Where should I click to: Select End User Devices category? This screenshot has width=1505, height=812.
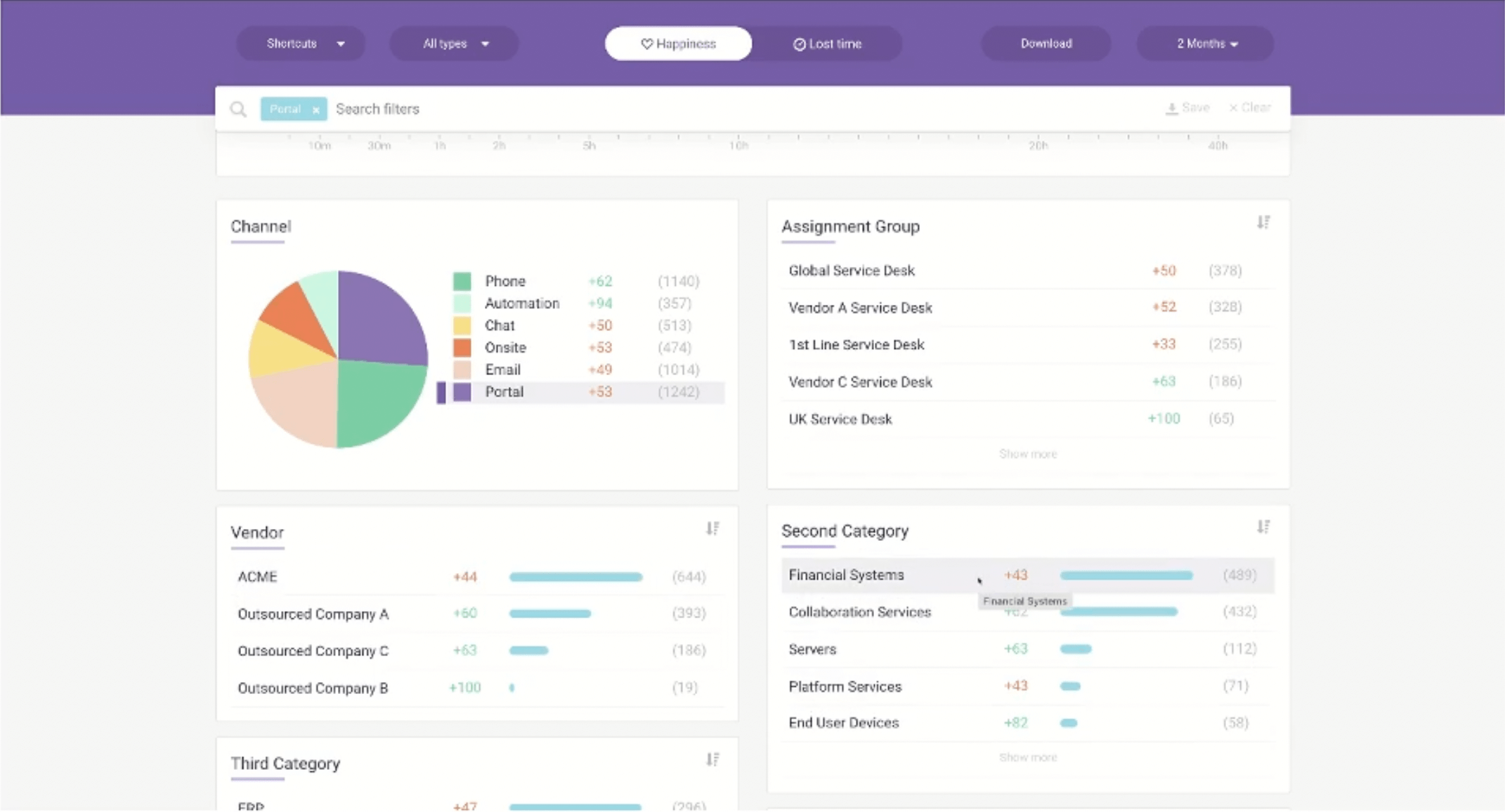coord(1028,723)
